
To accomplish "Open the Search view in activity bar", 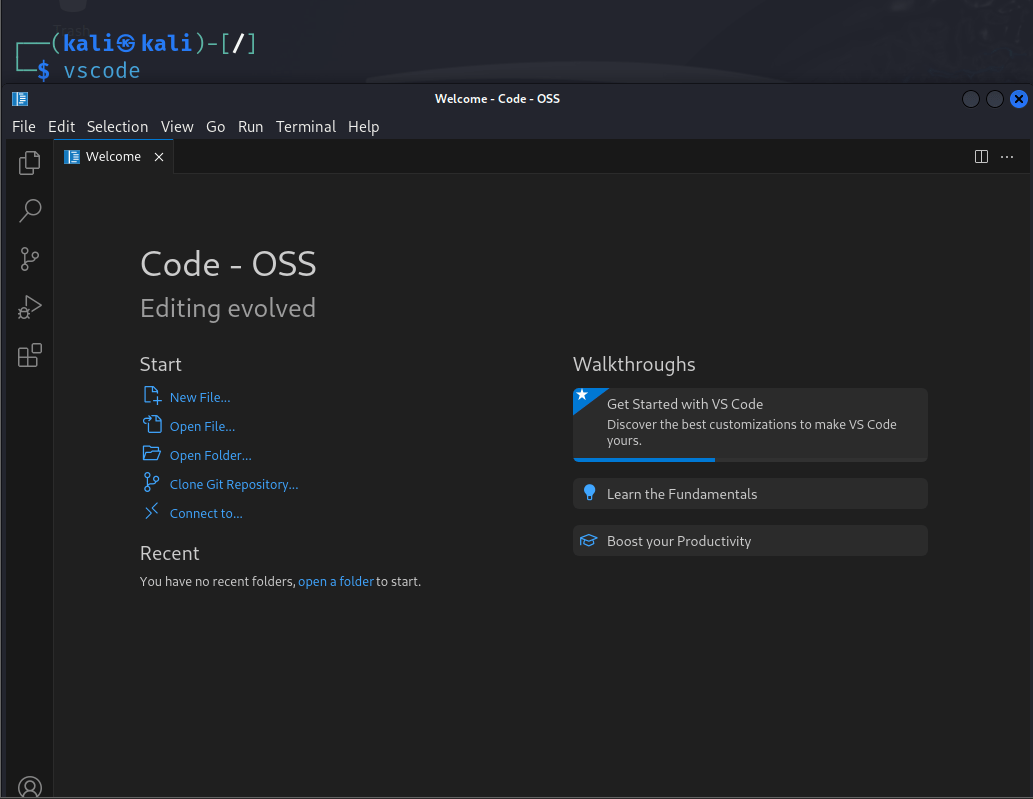I will (x=30, y=211).
